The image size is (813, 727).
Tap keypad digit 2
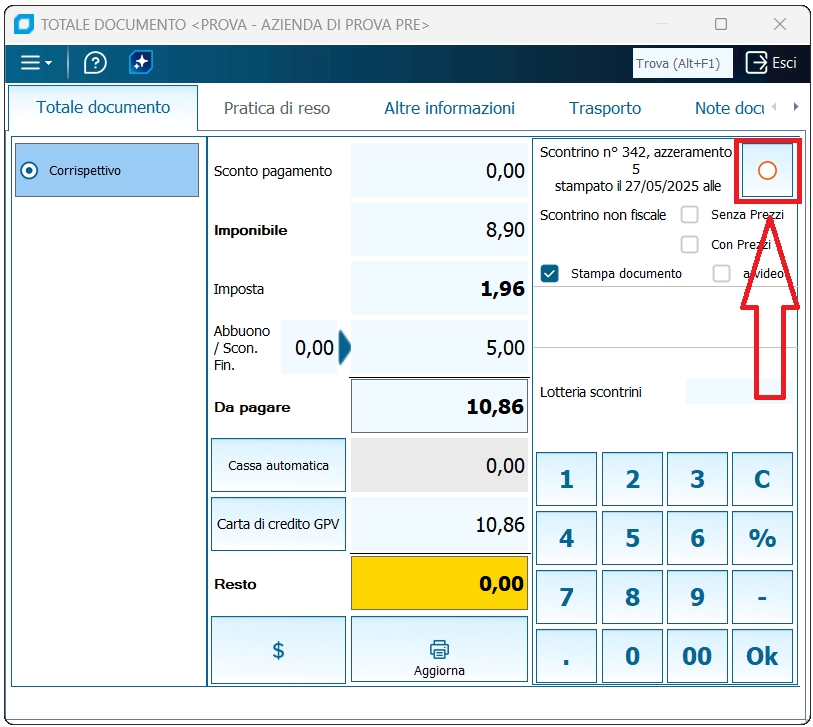click(x=632, y=479)
